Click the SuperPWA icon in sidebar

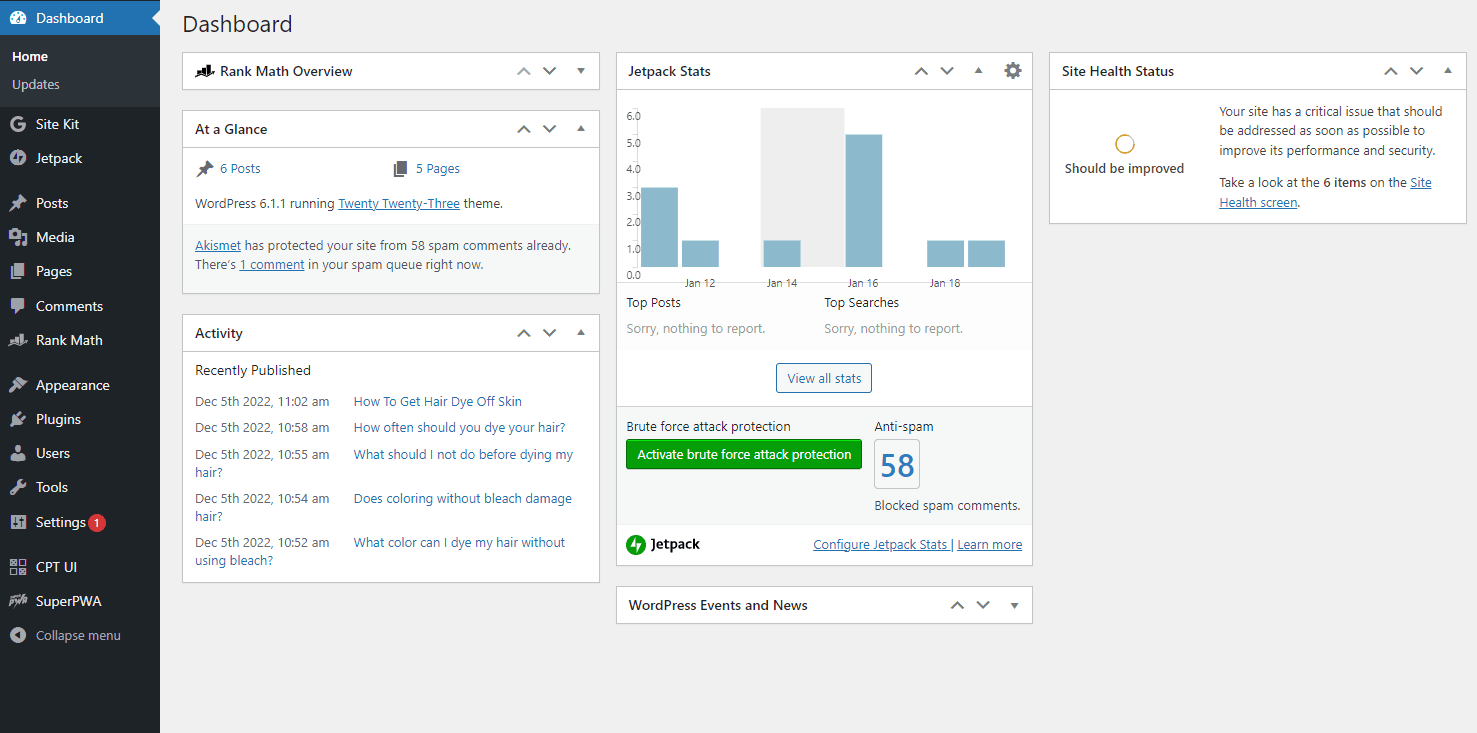point(18,601)
